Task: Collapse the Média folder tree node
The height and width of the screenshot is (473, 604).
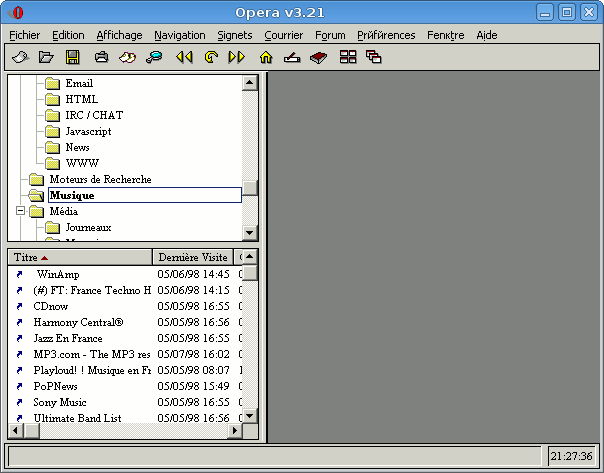Action: pyautogui.click(x=20, y=211)
